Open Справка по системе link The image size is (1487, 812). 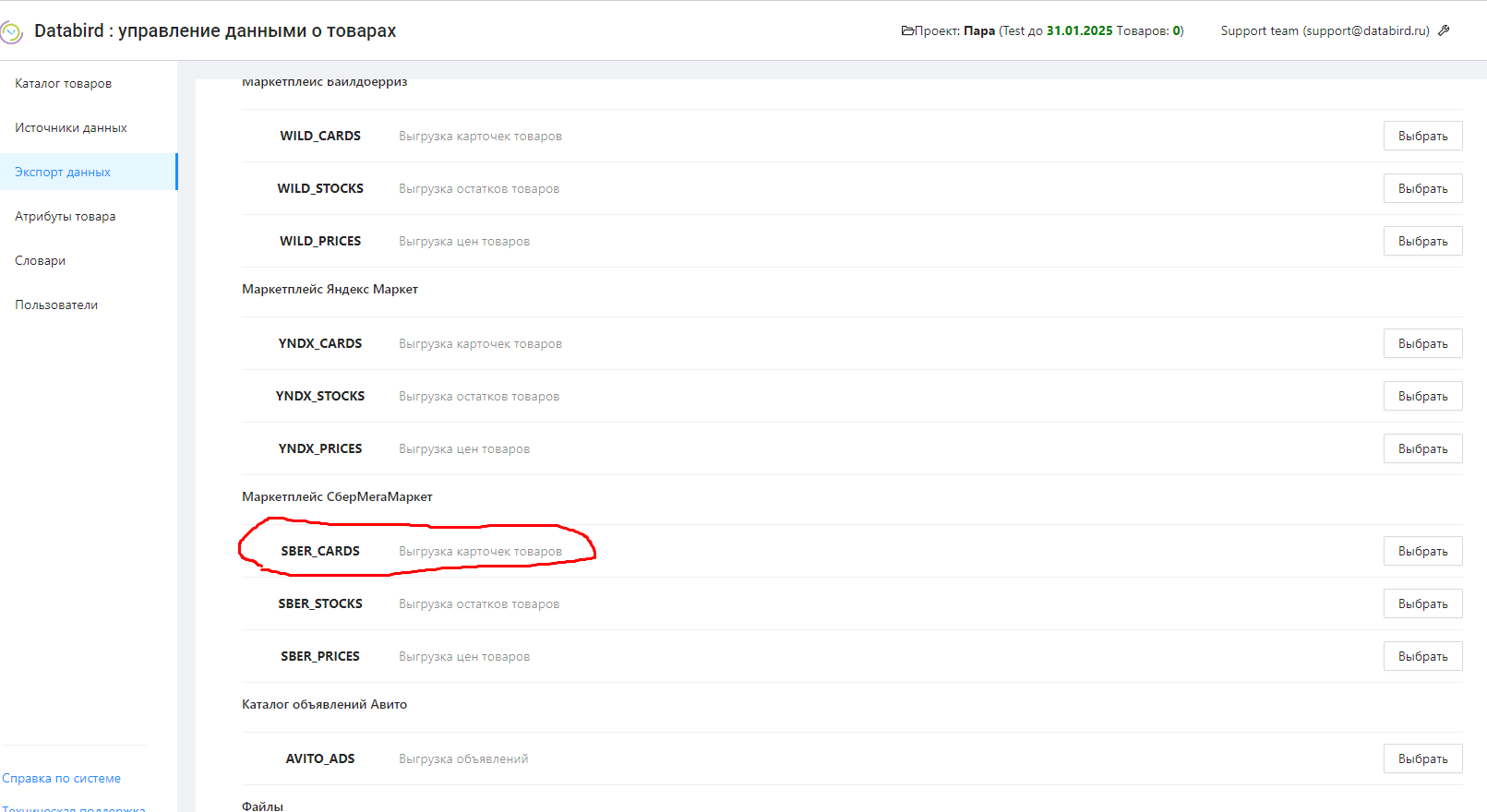(62, 778)
